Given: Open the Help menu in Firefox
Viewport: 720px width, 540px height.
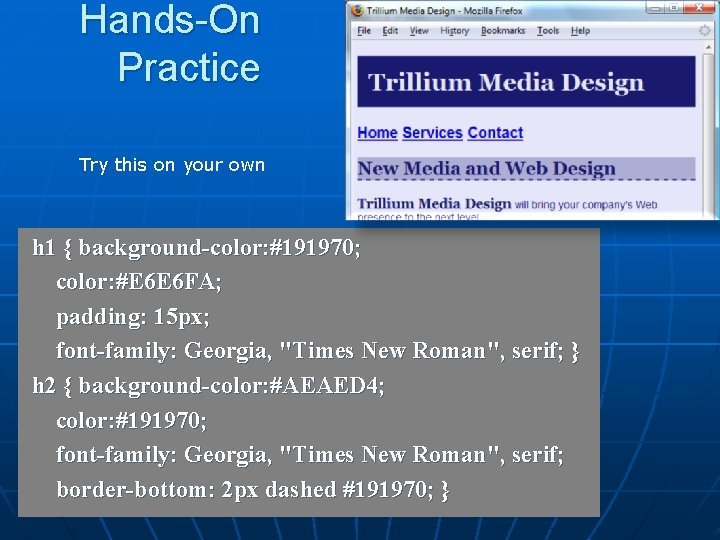Looking at the screenshot, I should click(x=580, y=31).
